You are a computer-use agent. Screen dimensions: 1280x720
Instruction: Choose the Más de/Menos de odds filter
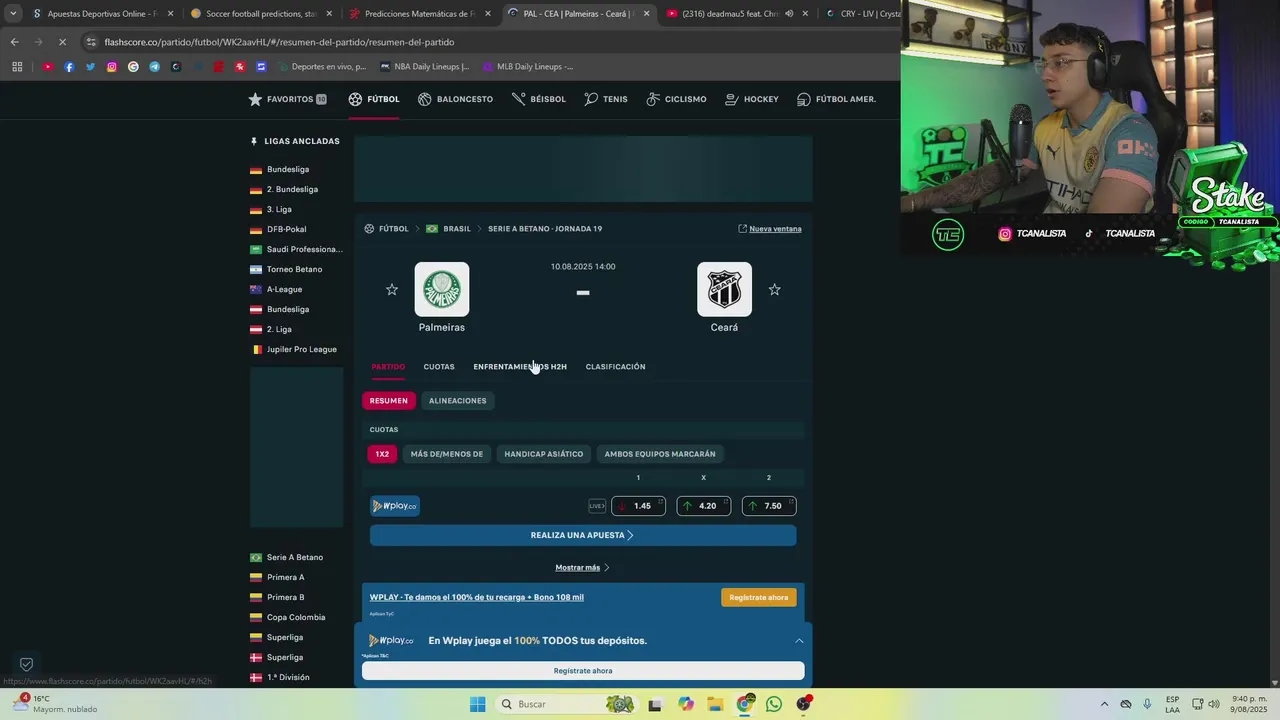(x=447, y=454)
